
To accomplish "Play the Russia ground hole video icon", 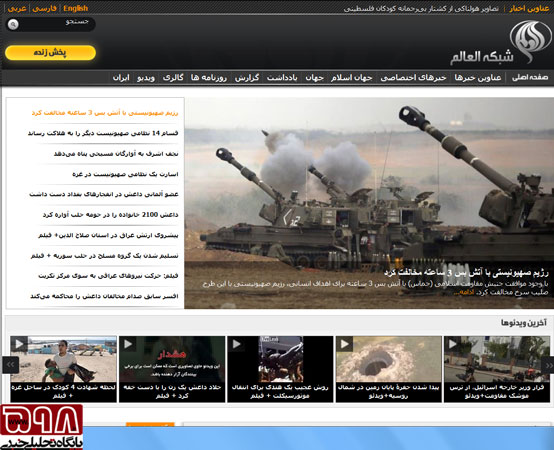I will tap(344, 343).
